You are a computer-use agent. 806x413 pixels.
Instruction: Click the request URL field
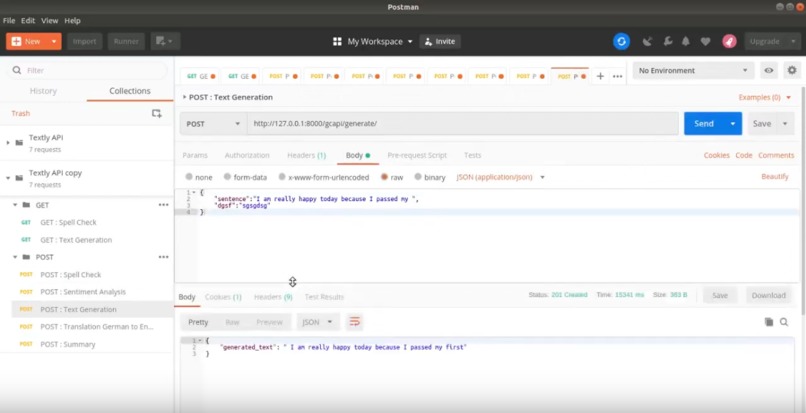[x=463, y=124]
